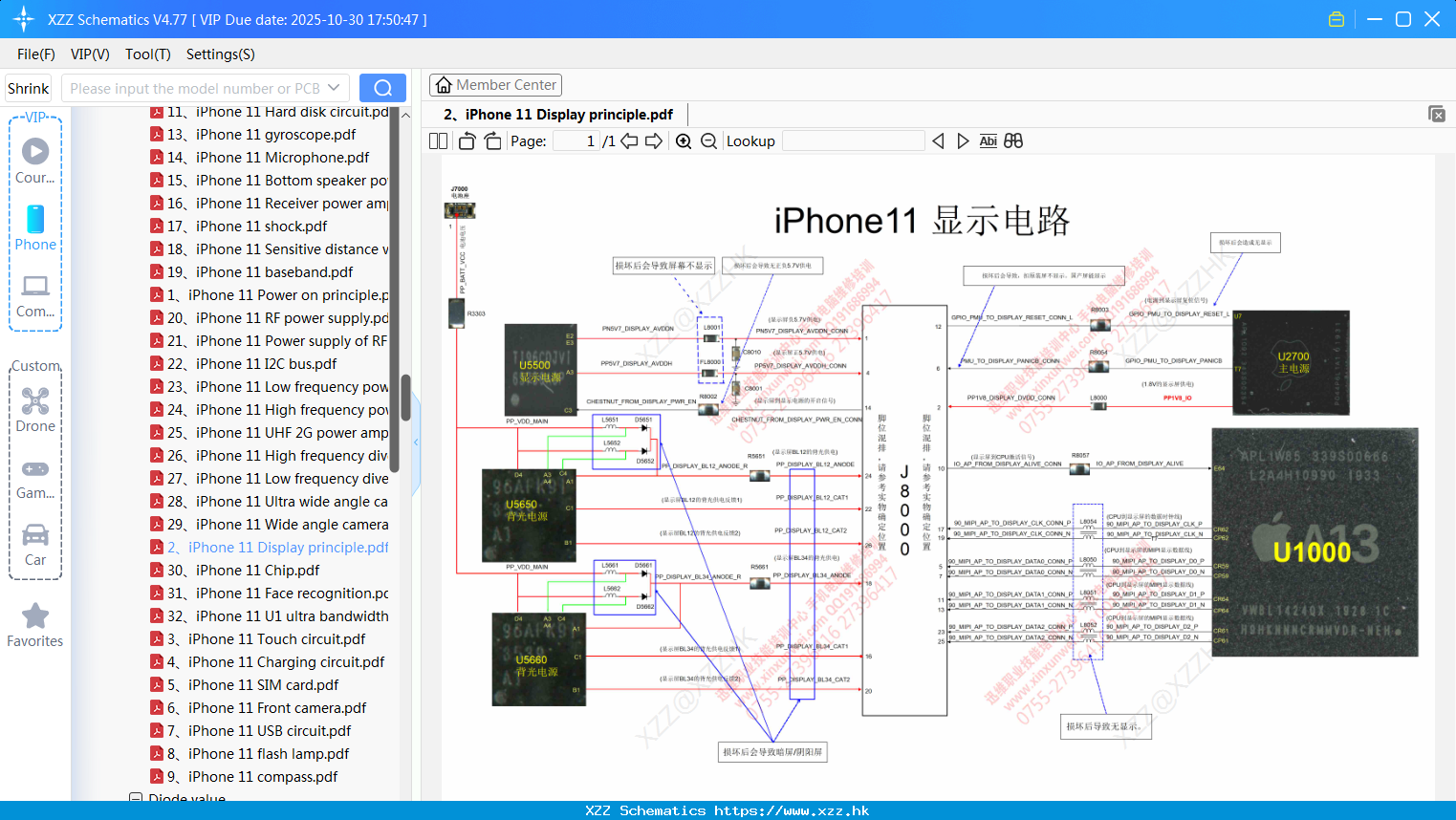This screenshot has width=1456, height=820.
Task: Click the U5500 display power chip in schematic
Action: 540,370
